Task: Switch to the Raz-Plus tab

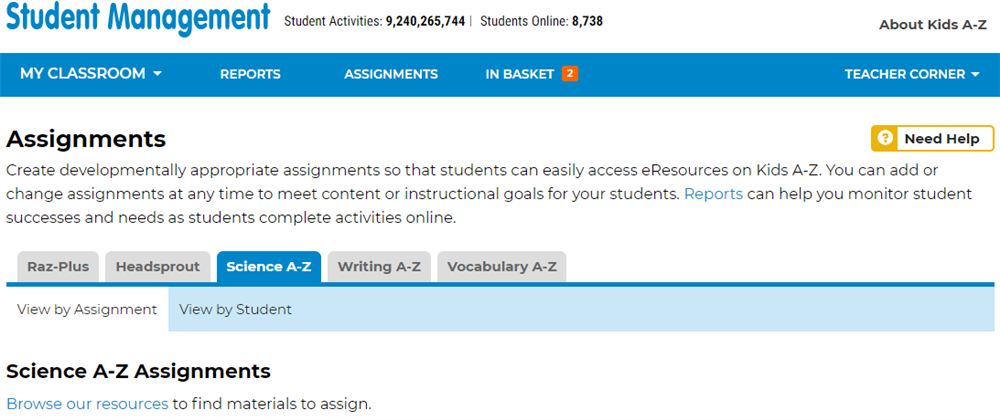Action: [x=58, y=267]
